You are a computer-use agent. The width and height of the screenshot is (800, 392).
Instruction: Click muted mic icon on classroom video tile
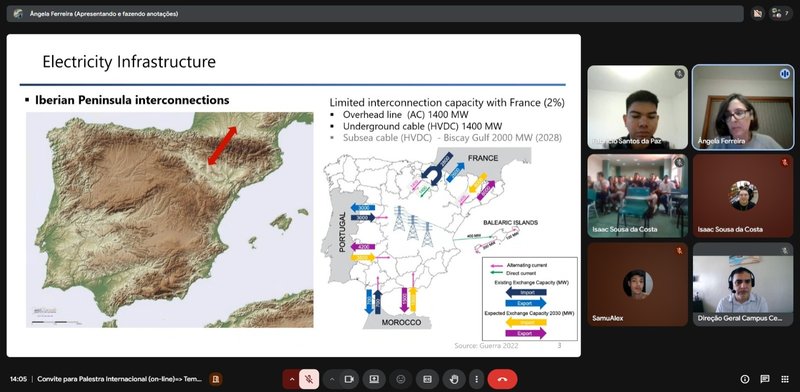[x=679, y=162]
